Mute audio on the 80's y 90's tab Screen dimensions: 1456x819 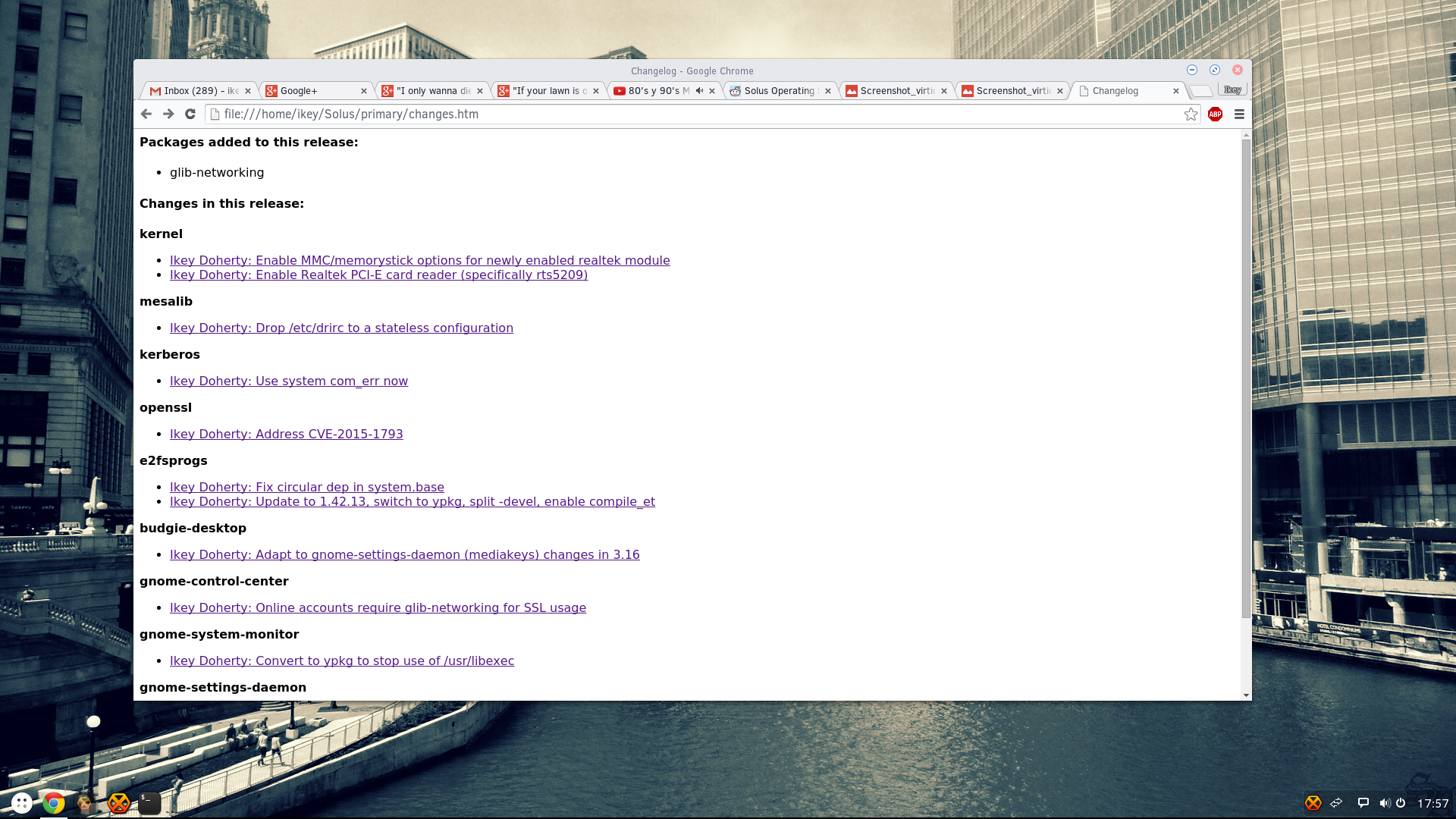699,90
